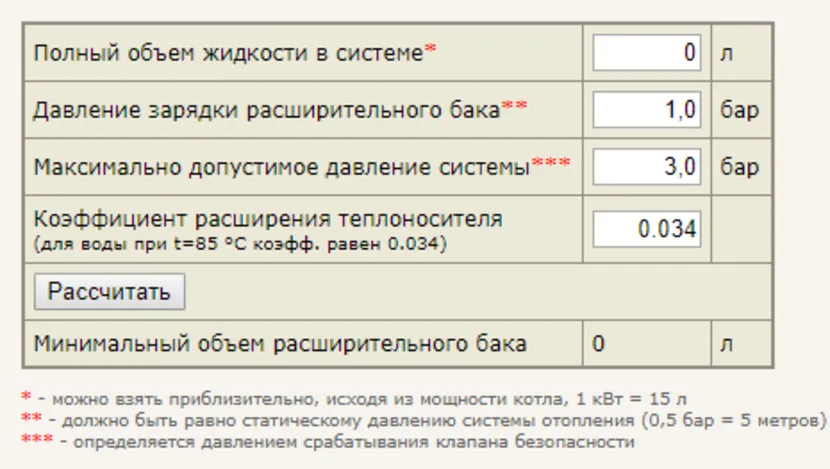The width and height of the screenshot is (830, 469).
Task: Click the бар unit next to maximum pressure
Action: tap(740, 166)
